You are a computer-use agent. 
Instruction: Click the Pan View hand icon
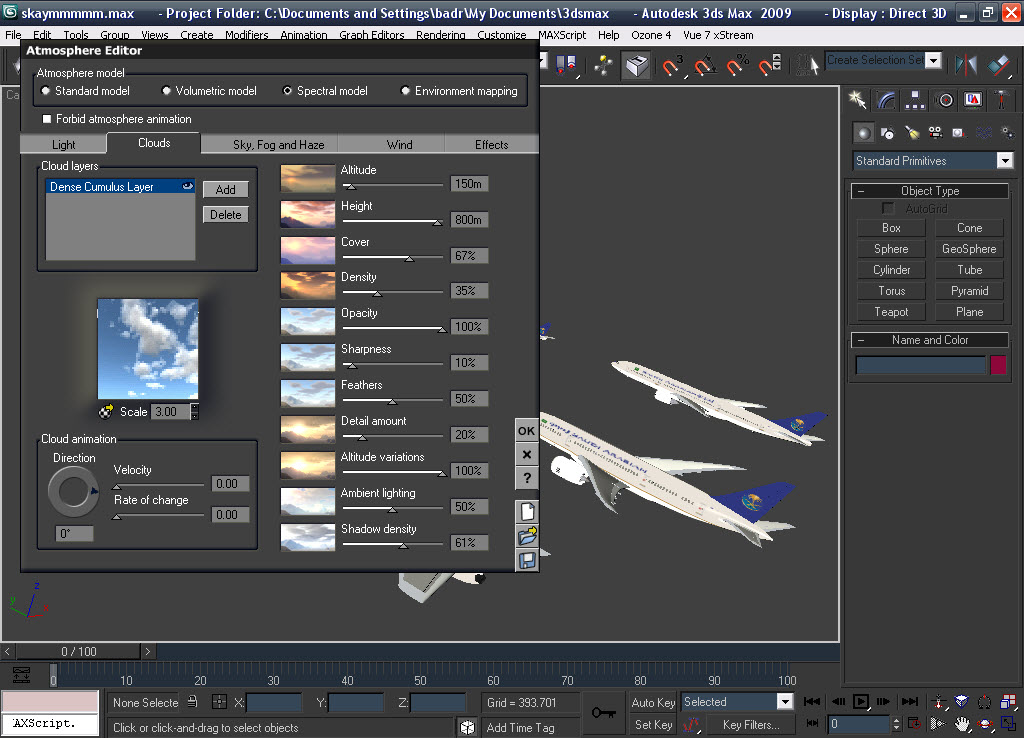coord(962,724)
